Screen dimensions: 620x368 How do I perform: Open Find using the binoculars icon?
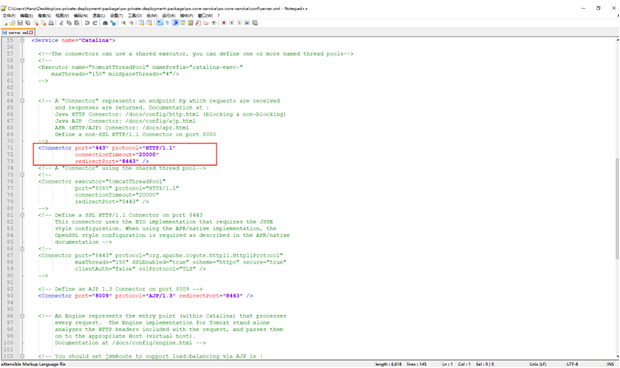click(x=105, y=23)
